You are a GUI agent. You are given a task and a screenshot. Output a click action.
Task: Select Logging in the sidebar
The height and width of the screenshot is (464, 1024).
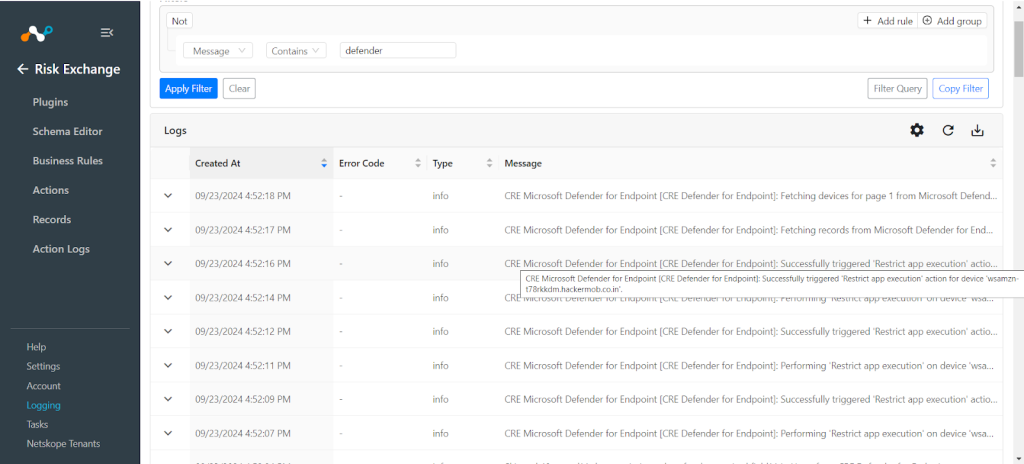point(43,405)
